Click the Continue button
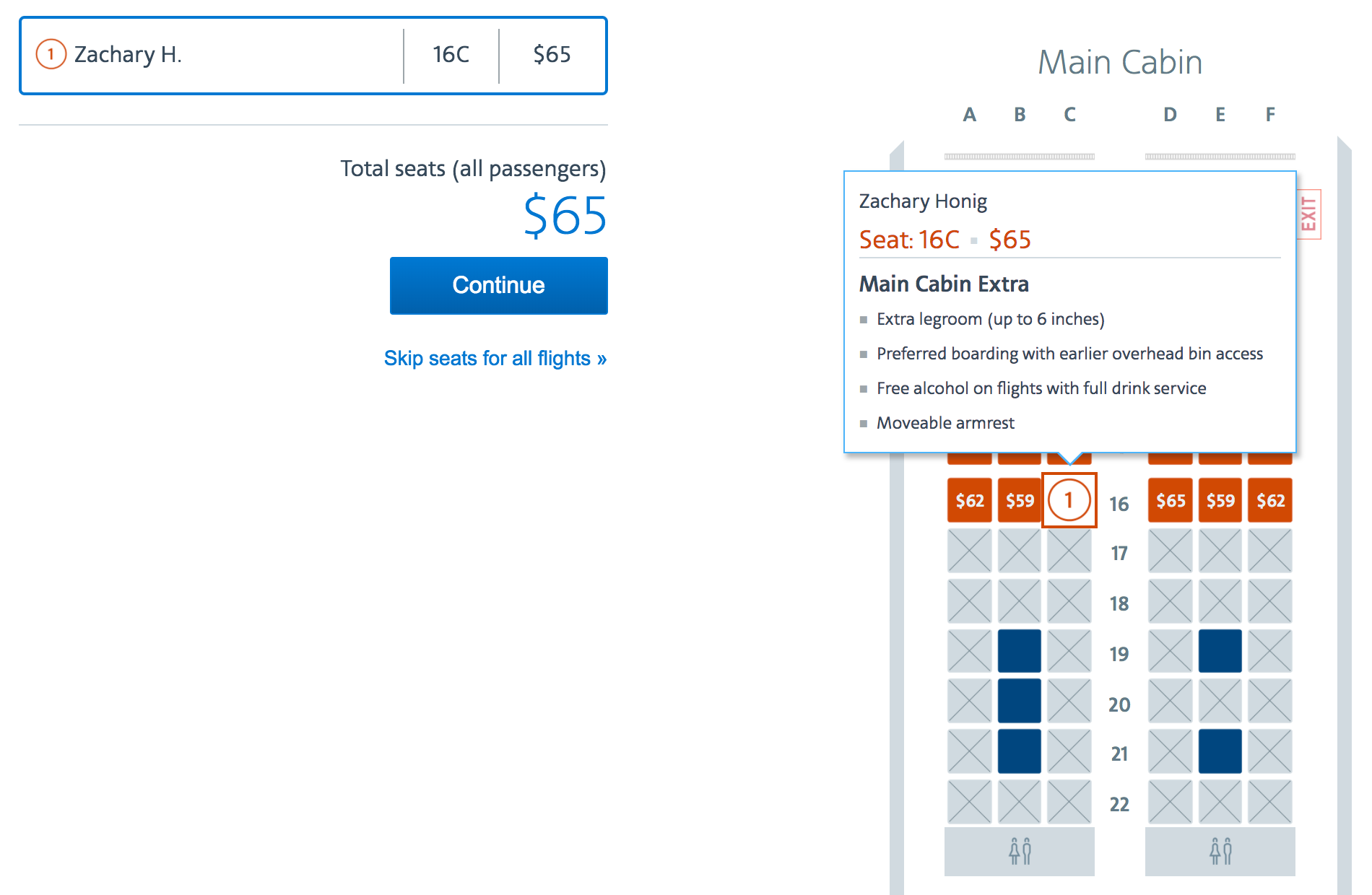The image size is (1372, 895). [498, 285]
